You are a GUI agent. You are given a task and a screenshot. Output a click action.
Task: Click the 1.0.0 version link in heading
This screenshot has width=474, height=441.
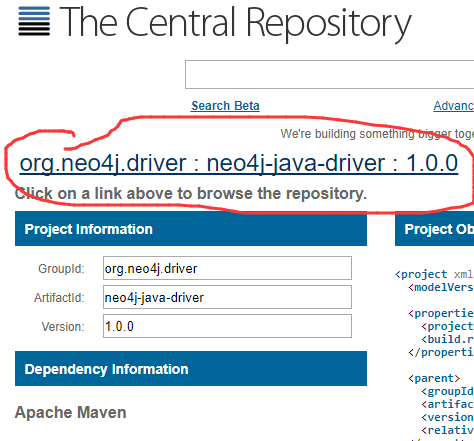432,163
